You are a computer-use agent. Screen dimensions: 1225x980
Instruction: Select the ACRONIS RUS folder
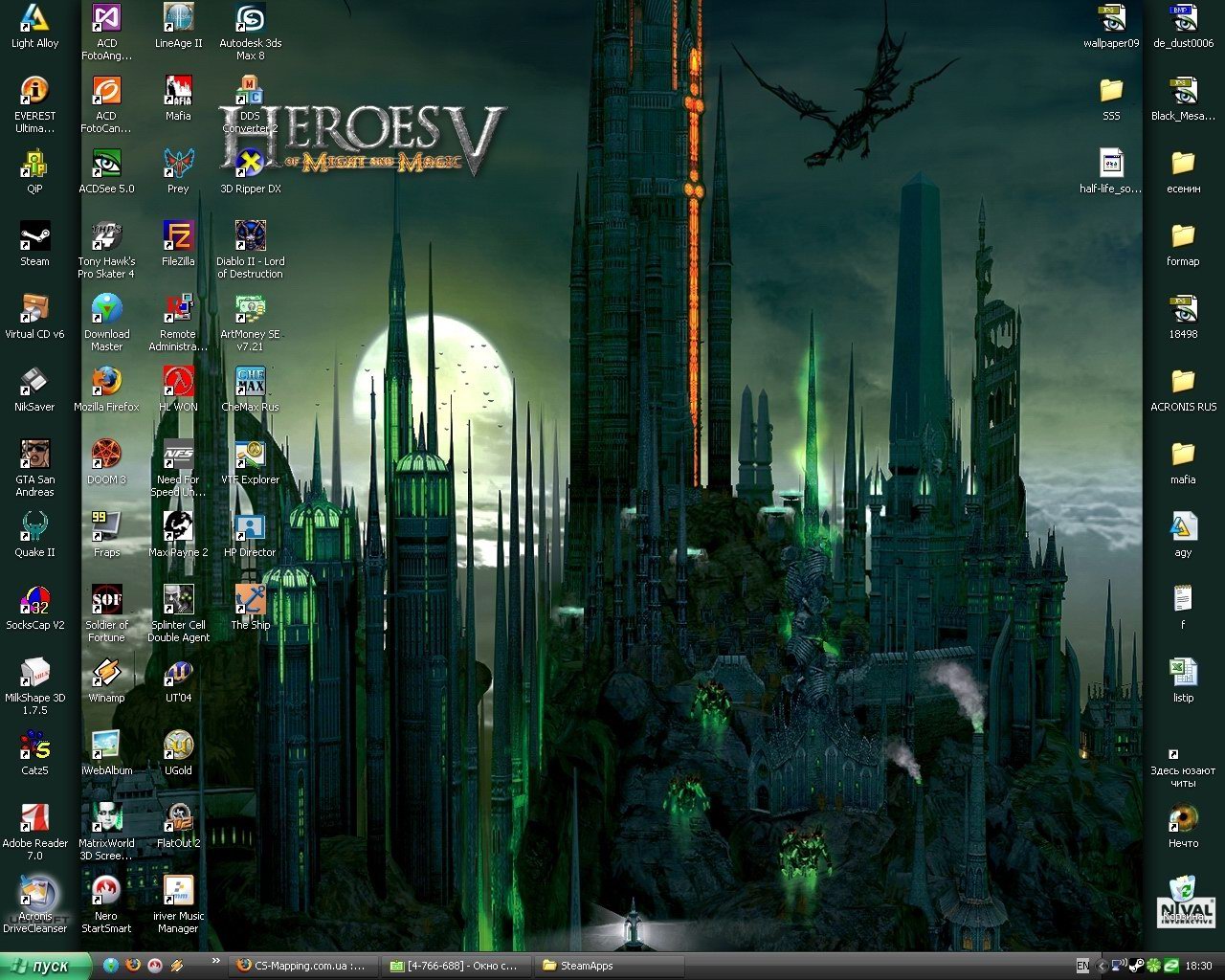coord(1183,383)
